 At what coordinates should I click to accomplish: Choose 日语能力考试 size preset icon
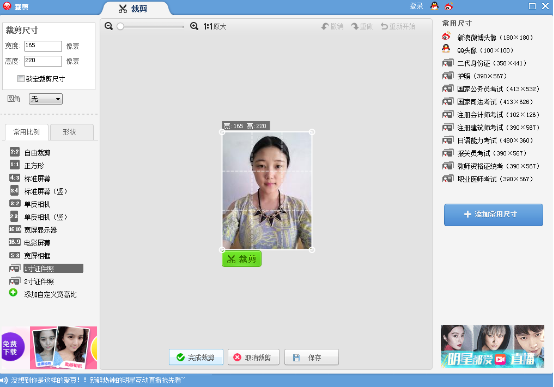pyautogui.click(x=447, y=140)
